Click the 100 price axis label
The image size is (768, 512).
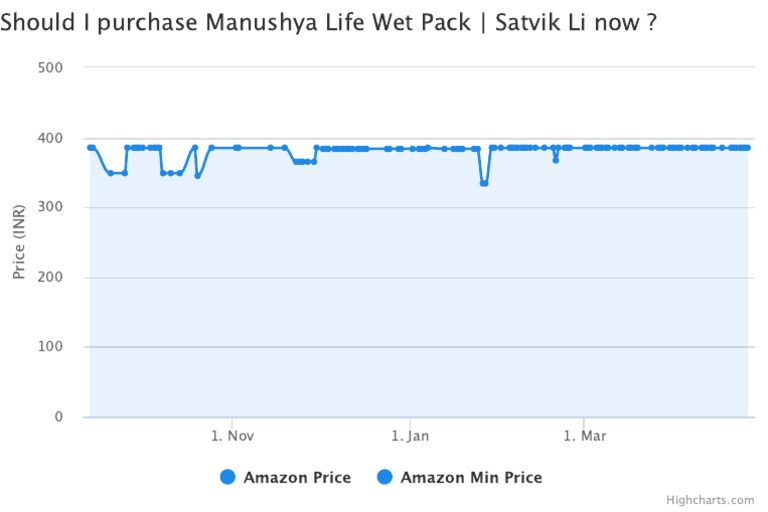(51, 347)
